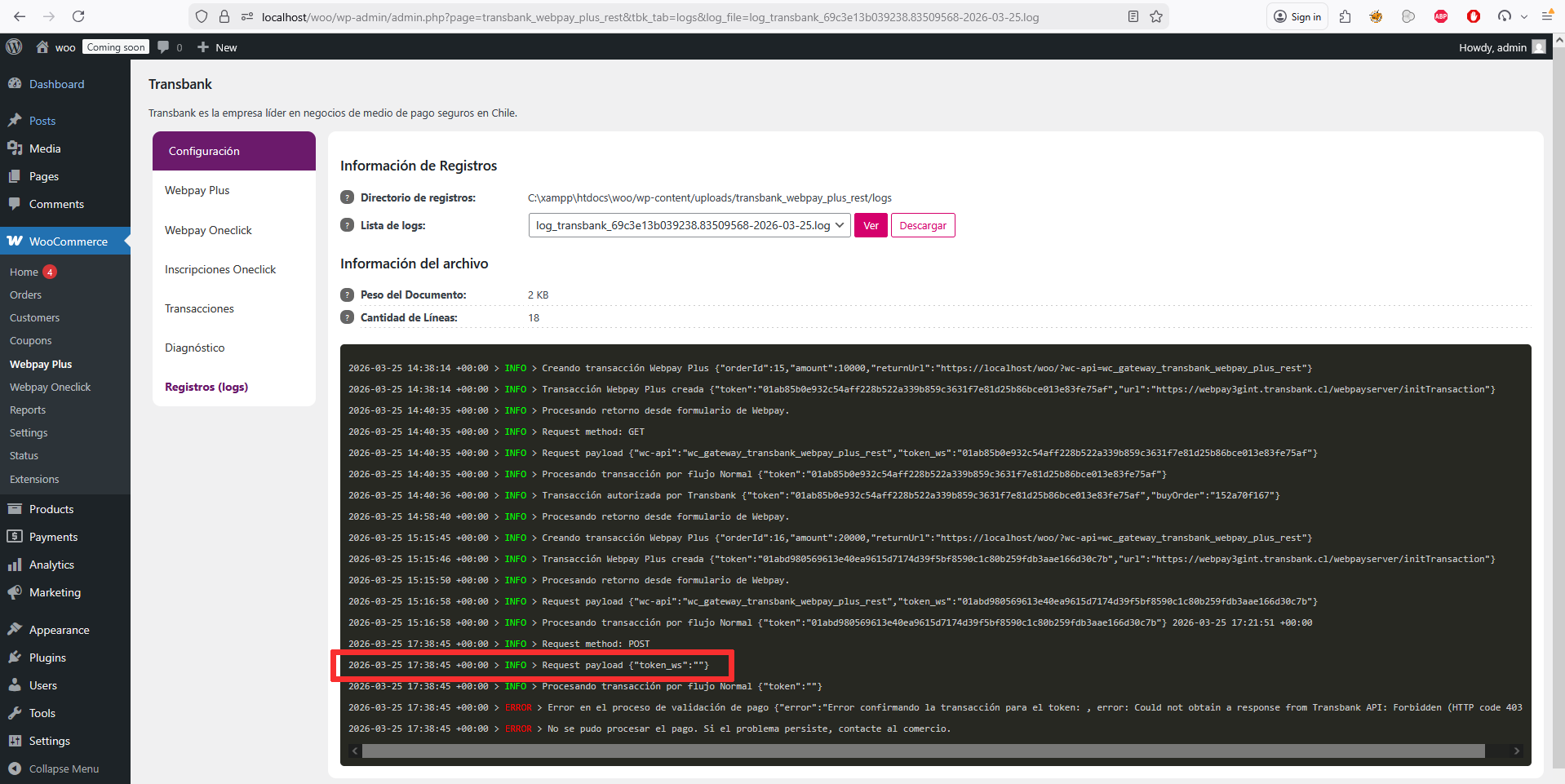Click the horizontal scrollbar of the log viewer
The width and height of the screenshot is (1565, 784).
click(x=923, y=751)
